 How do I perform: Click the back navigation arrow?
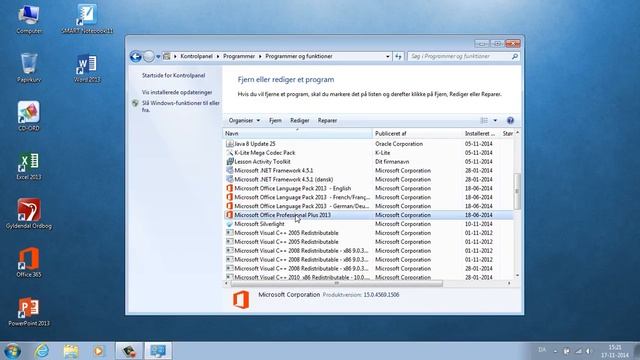pyautogui.click(x=136, y=56)
